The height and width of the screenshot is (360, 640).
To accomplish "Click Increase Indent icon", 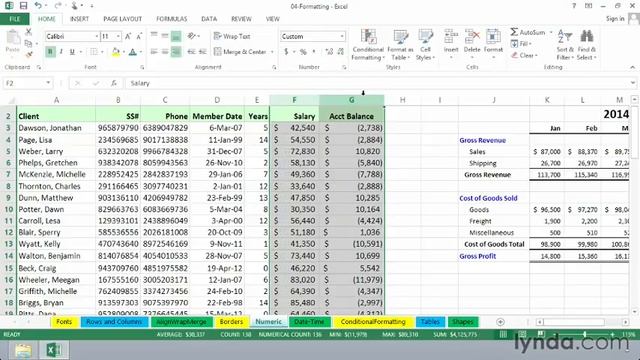I will tap(202, 52).
